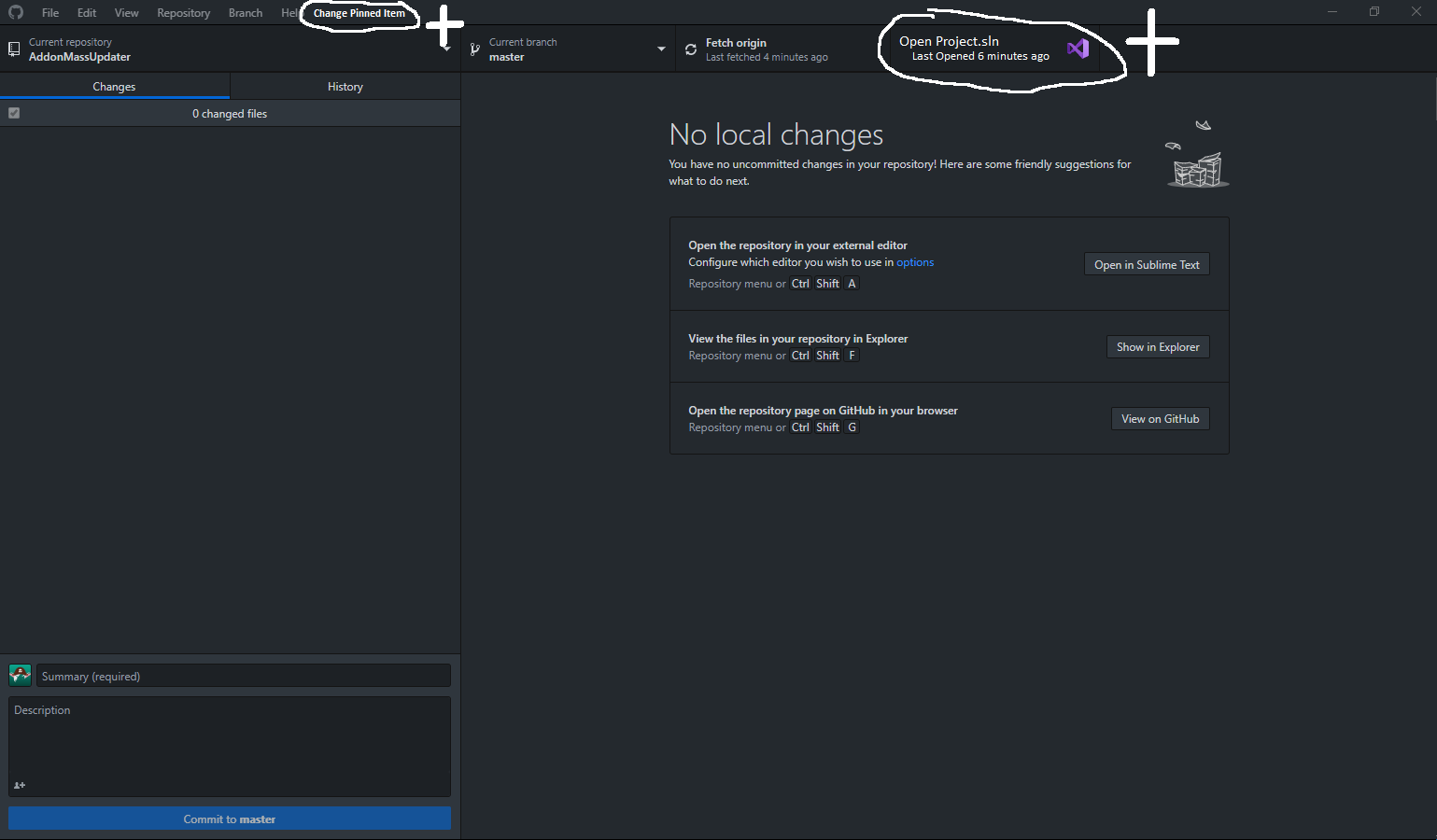The height and width of the screenshot is (840, 1437).
Task: Click the Summary (required) input field
Action: [x=243, y=675]
